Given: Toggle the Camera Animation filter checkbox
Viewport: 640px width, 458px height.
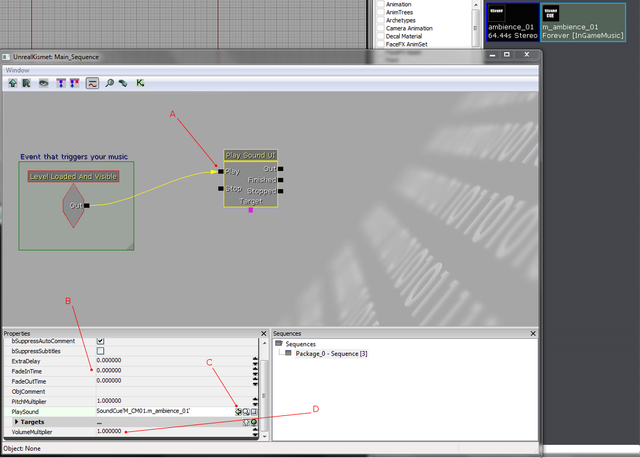Looking at the screenshot, I should click(x=380, y=28).
